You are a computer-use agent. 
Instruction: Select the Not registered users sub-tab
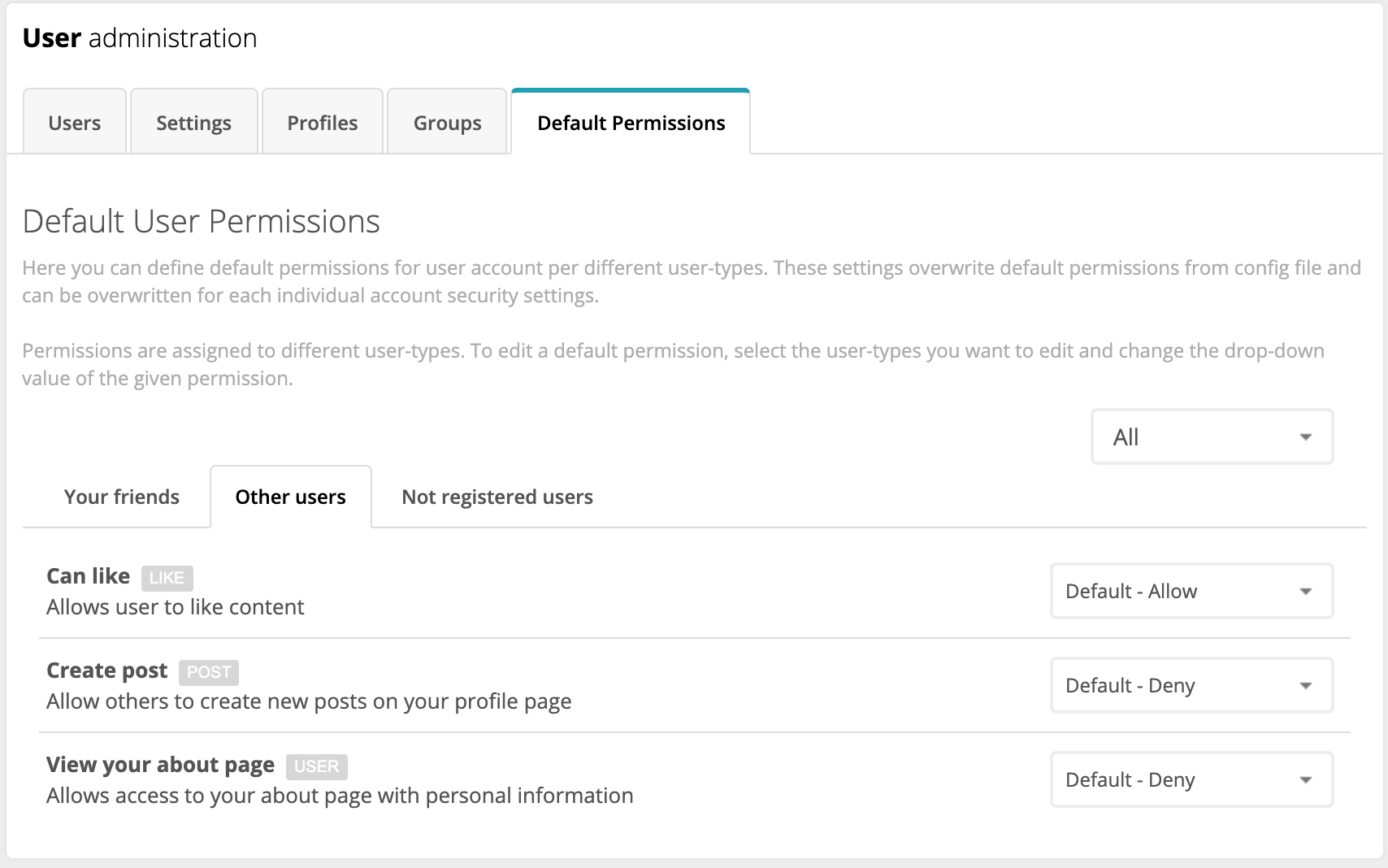point(497,497)
